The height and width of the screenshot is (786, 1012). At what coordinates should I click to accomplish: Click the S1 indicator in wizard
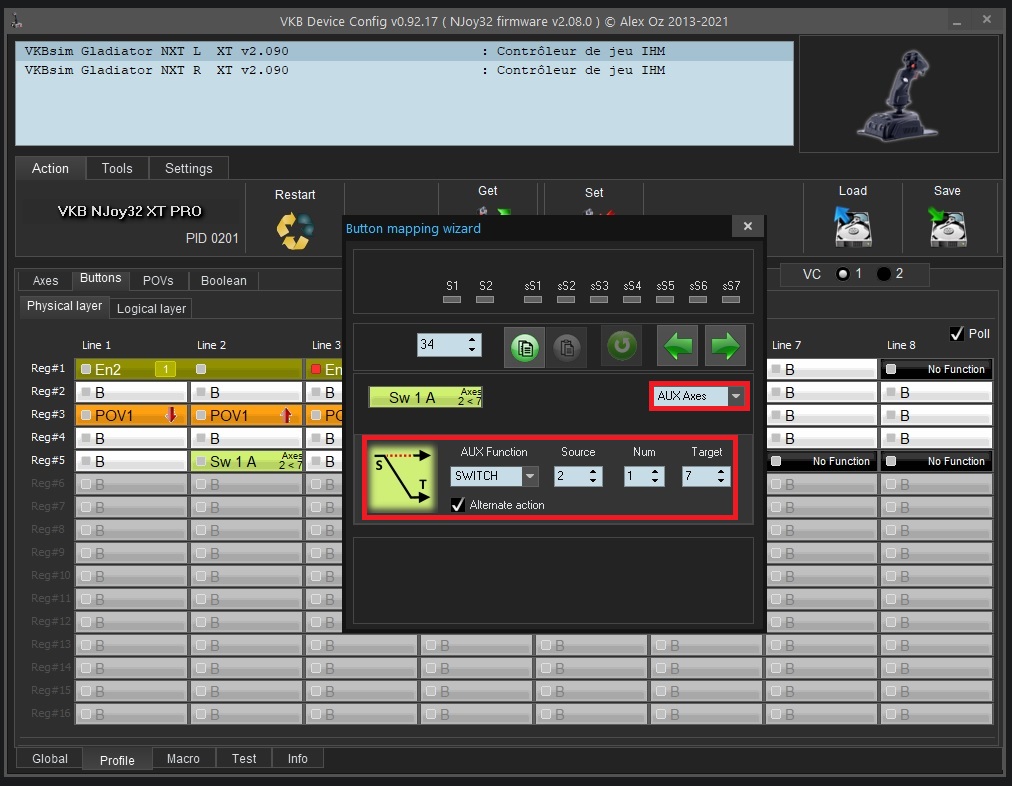pyautogui.click(x=452, y=299)
